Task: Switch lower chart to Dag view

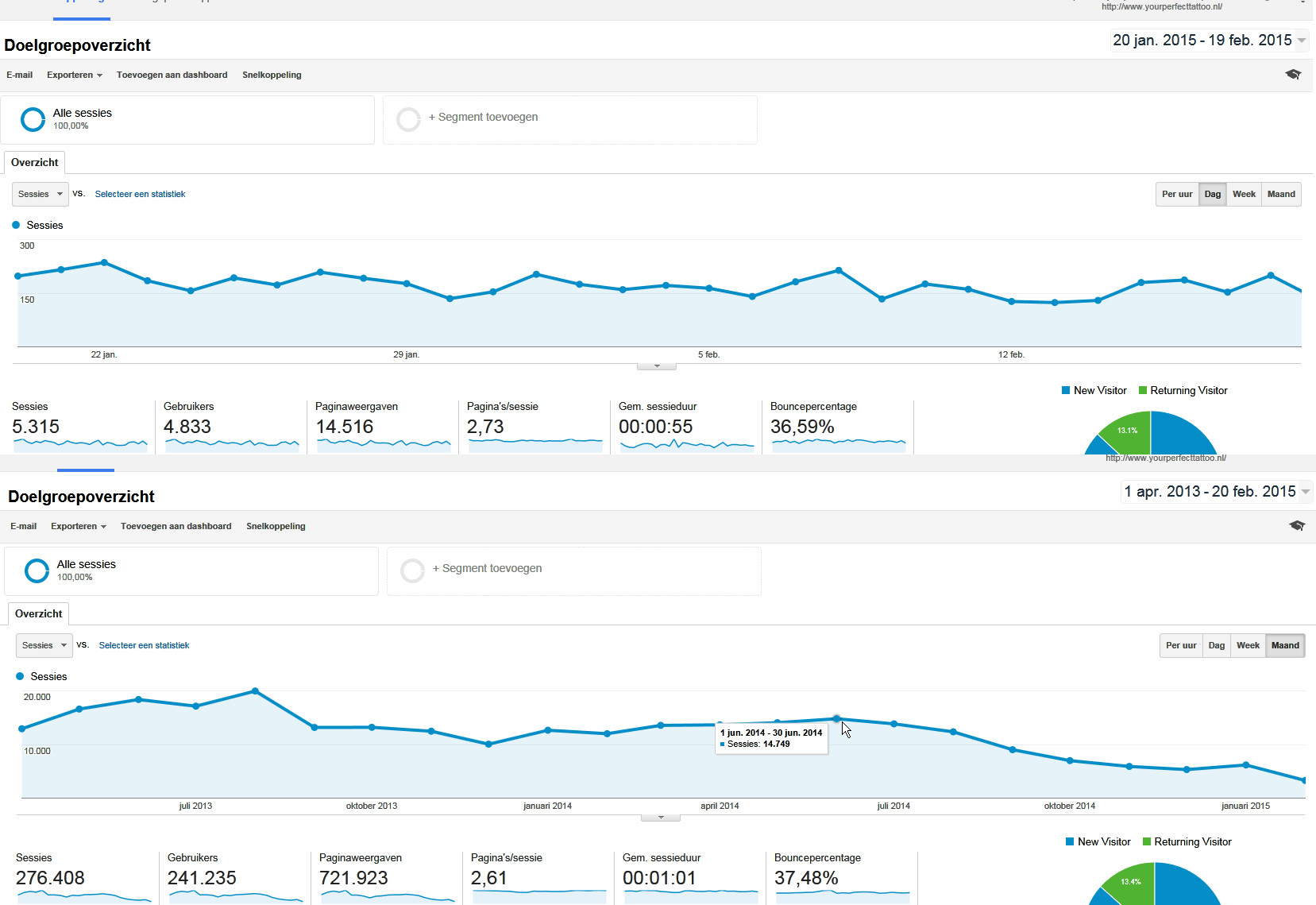Action: (x=1216, y=645)
